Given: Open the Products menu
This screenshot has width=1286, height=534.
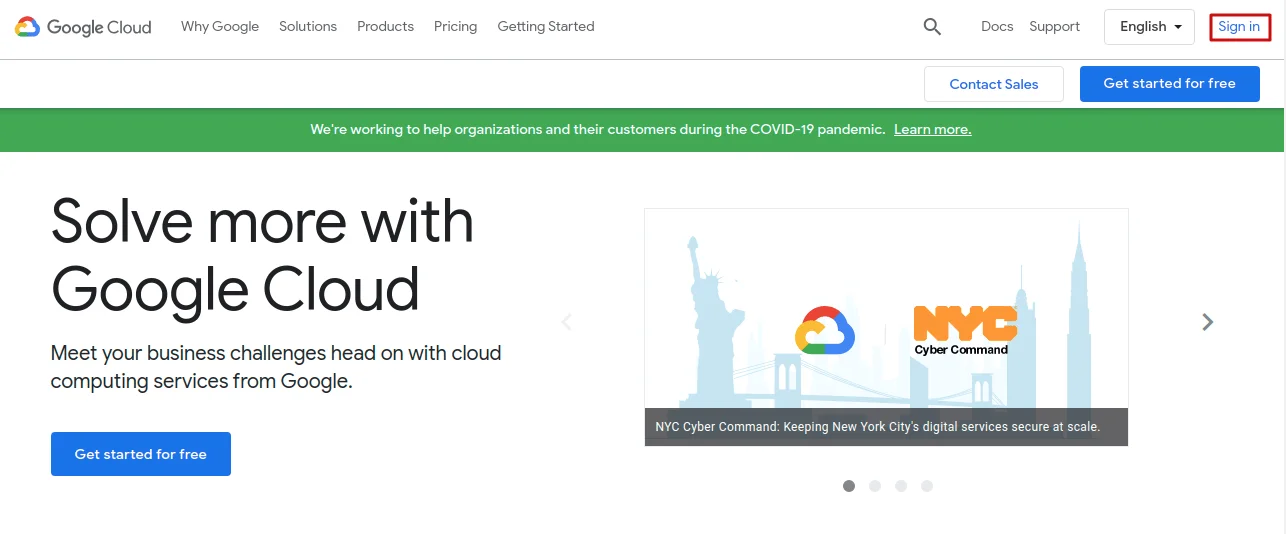Looking at the screenshot, I should [385, 27].
